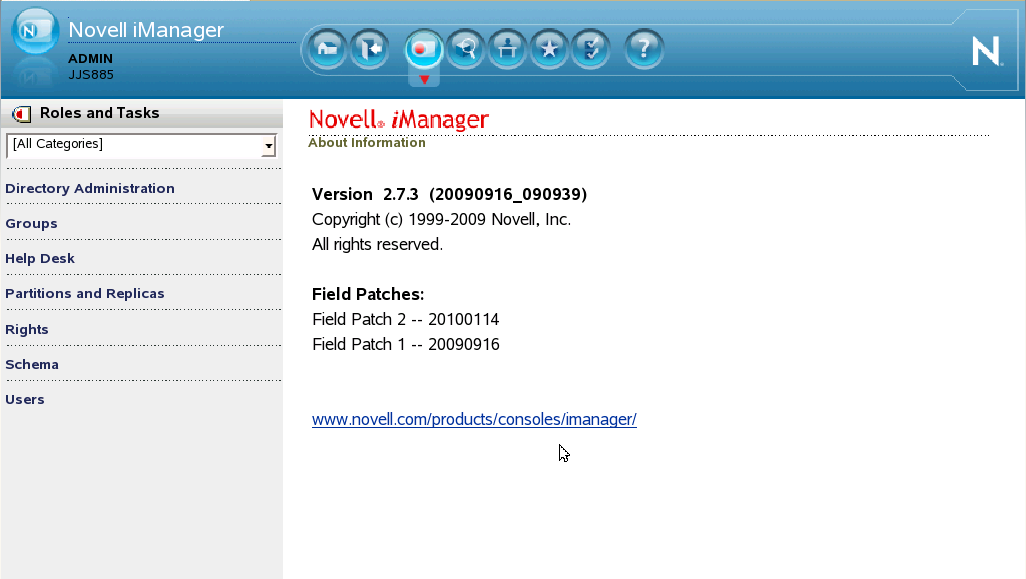This screenshot has height=579, width=1026.
Task: Click the Version 2.7.3 text
Action: coord(450,194)
